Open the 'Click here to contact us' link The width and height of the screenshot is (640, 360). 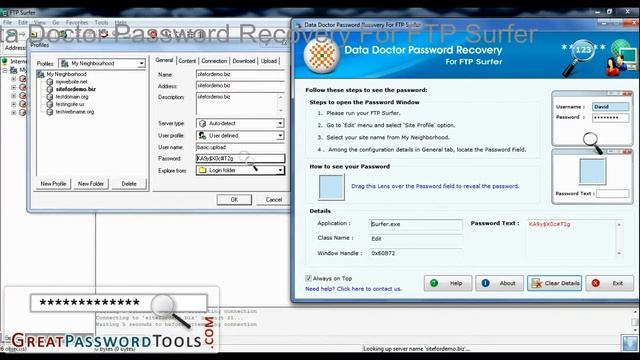[x=369, y=289]
